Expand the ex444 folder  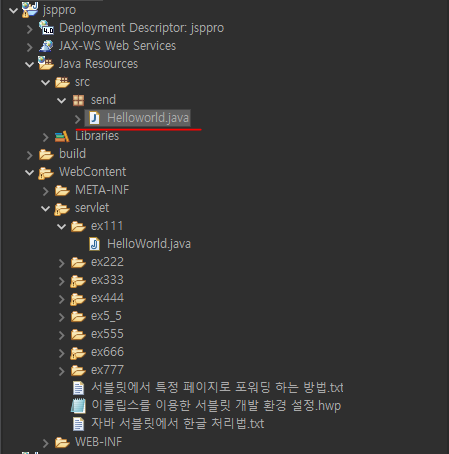[x=62, y=299]
